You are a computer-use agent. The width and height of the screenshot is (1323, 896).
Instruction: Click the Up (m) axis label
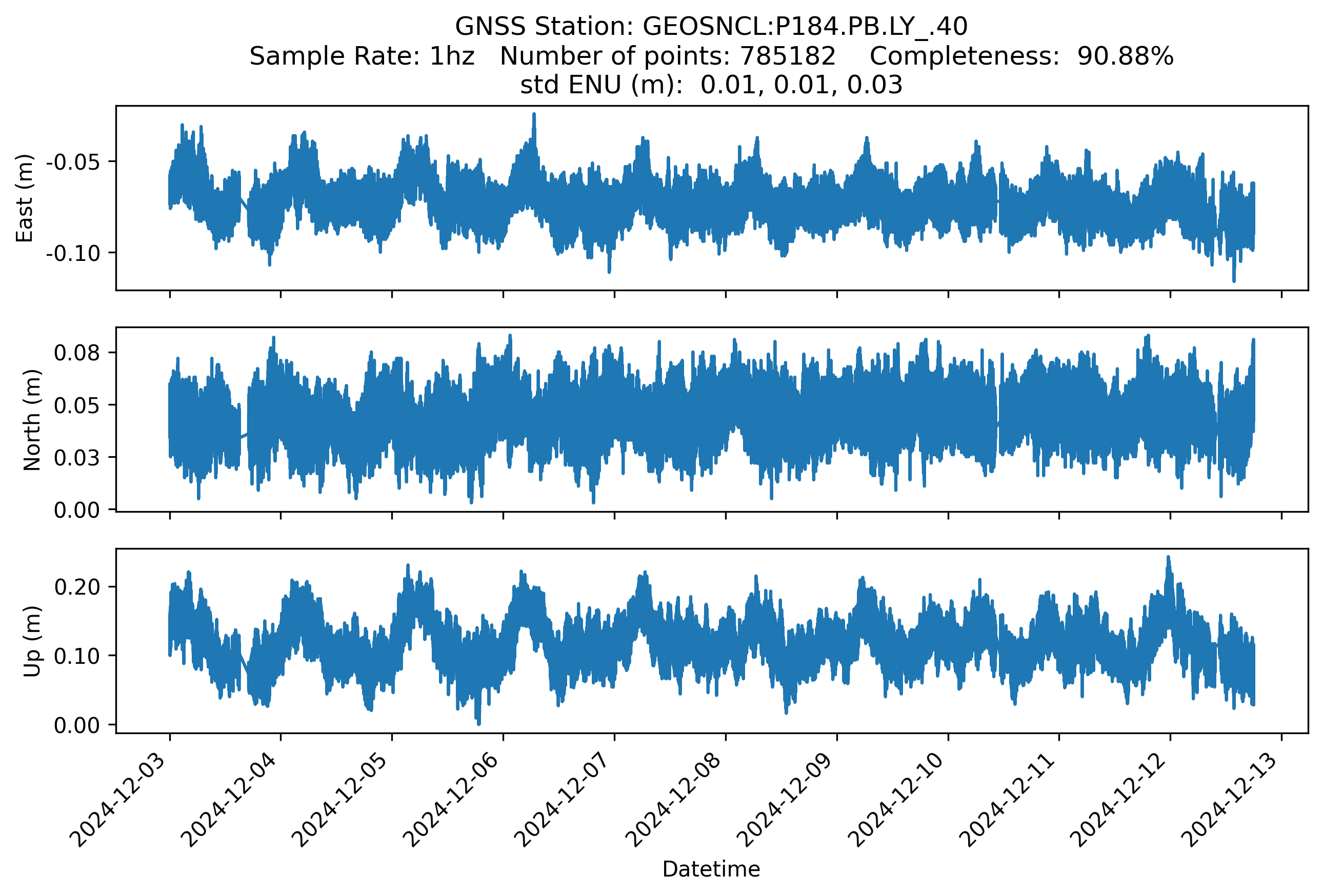pyautogui.click(x=32, y=641)
